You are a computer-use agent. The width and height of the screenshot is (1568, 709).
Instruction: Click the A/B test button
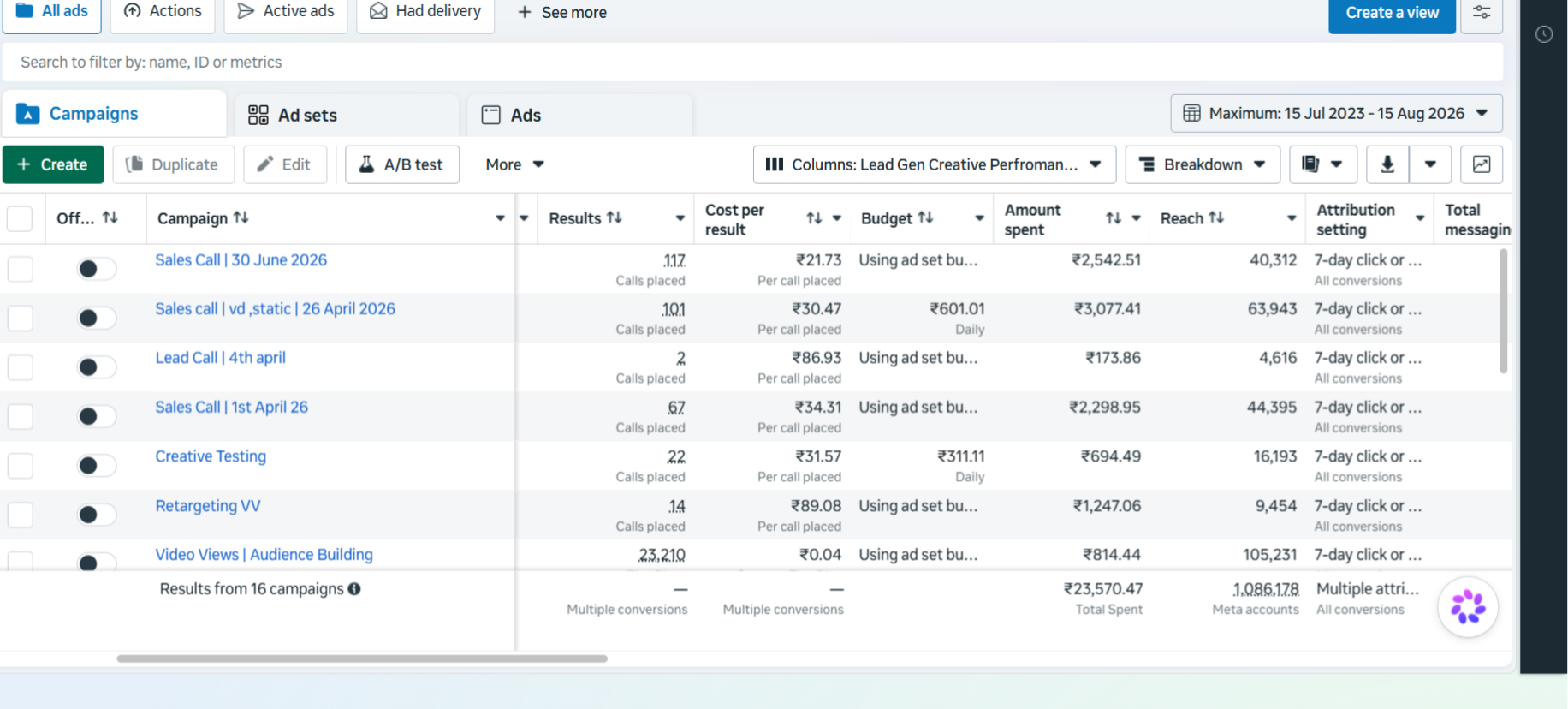pyautogui.click(x=402, y=164)
